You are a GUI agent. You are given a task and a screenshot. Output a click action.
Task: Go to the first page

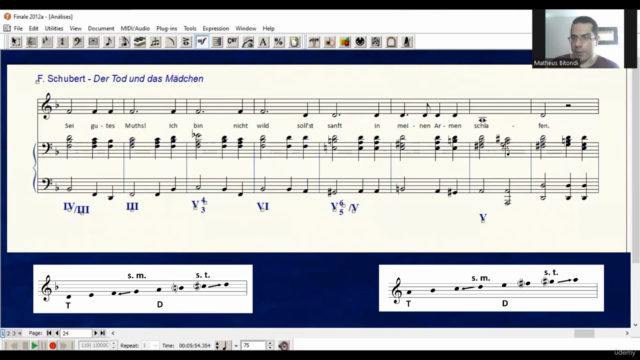(49, 333)
